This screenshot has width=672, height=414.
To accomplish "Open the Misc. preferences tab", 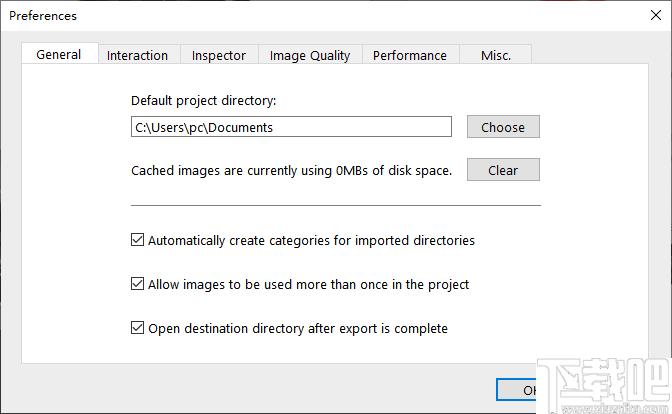I will (496, 56).
